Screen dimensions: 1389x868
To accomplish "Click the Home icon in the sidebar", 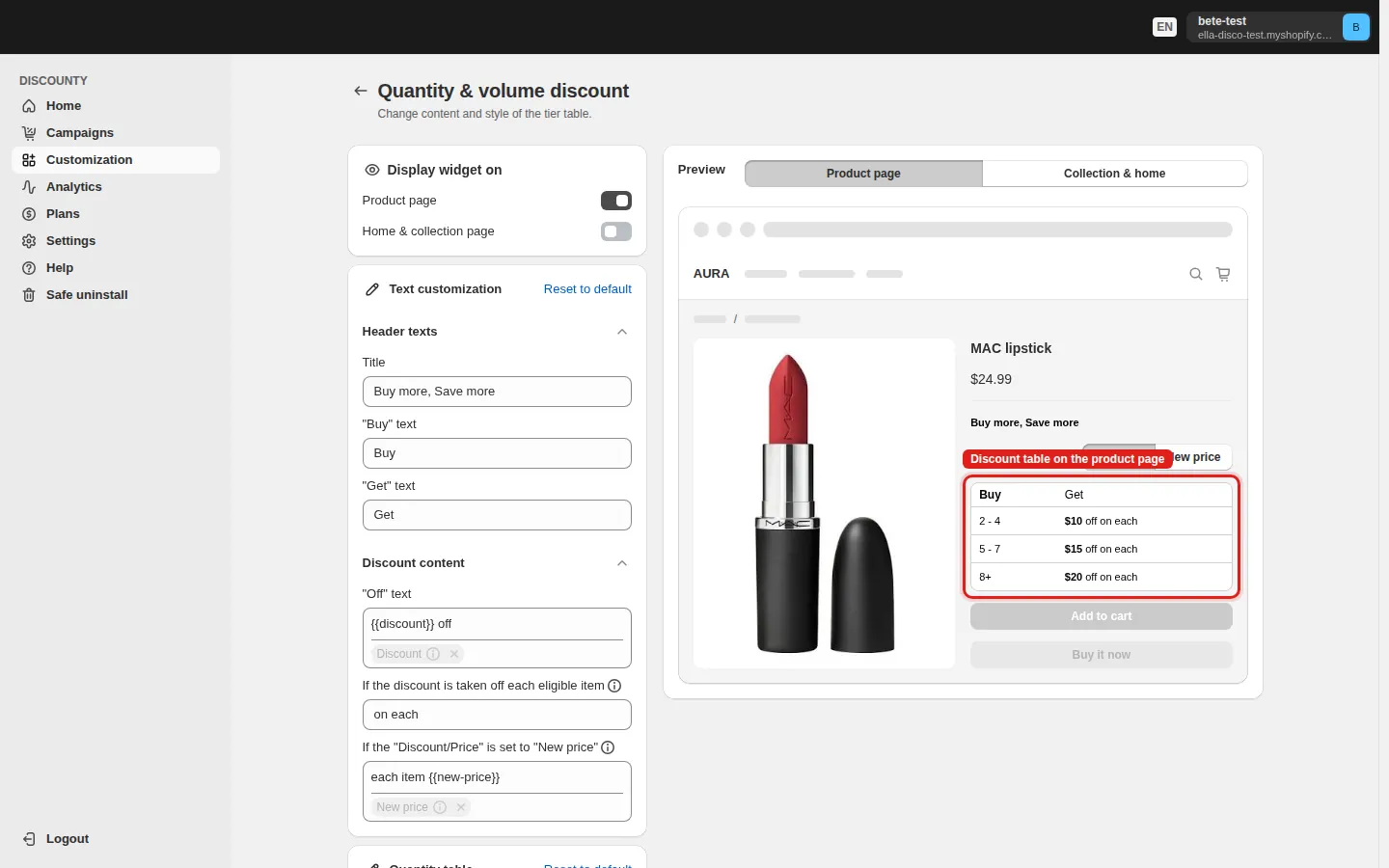I will tap(29, 106).
